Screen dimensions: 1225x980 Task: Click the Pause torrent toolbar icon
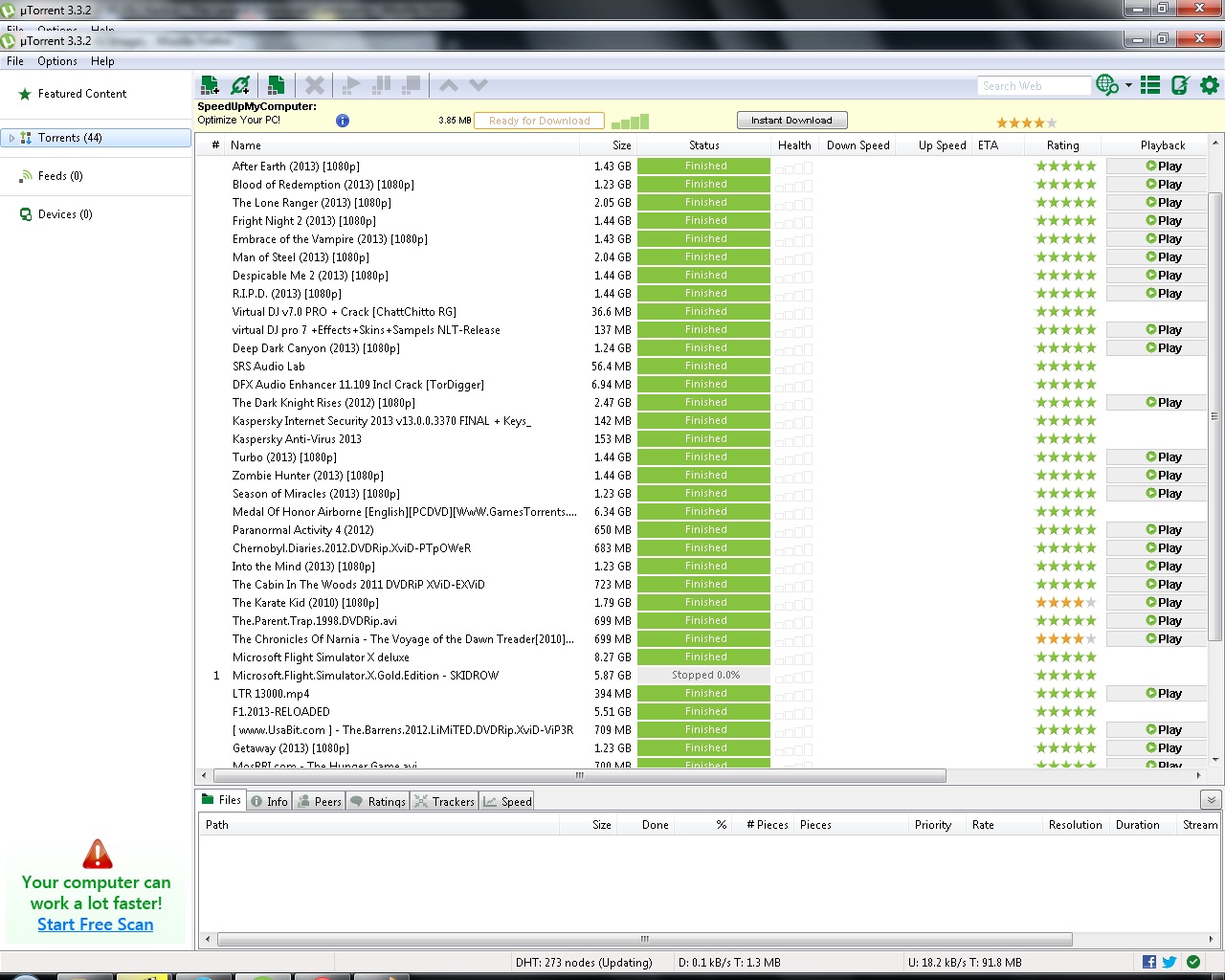click(381, 85)
